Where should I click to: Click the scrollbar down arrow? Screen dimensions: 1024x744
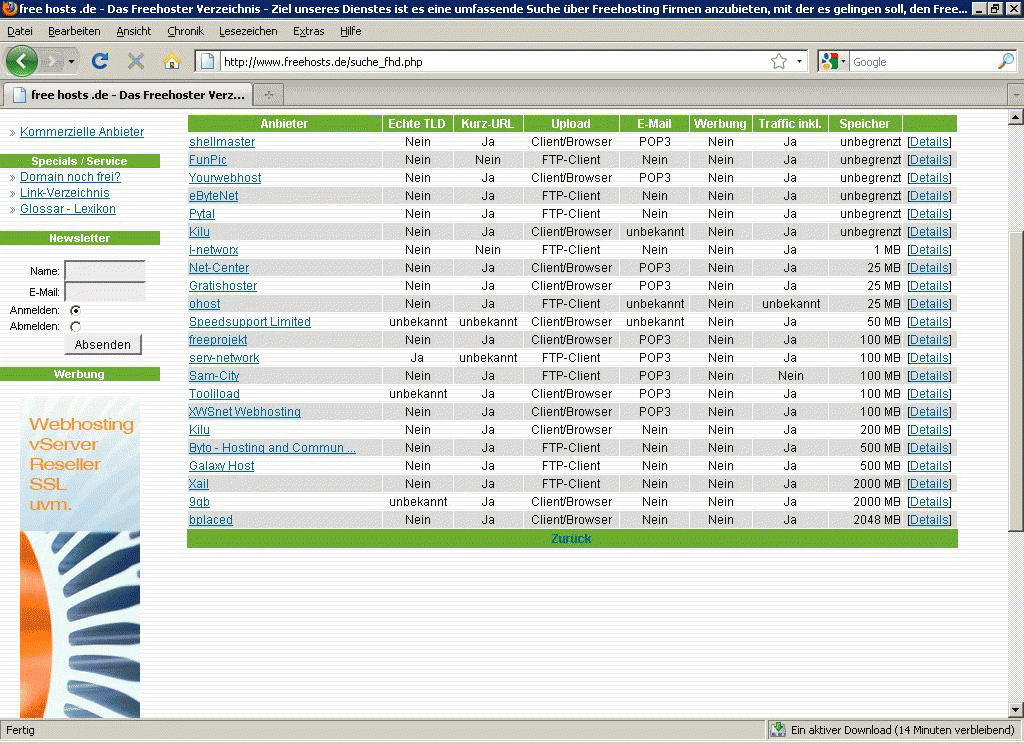[1016, 710]
